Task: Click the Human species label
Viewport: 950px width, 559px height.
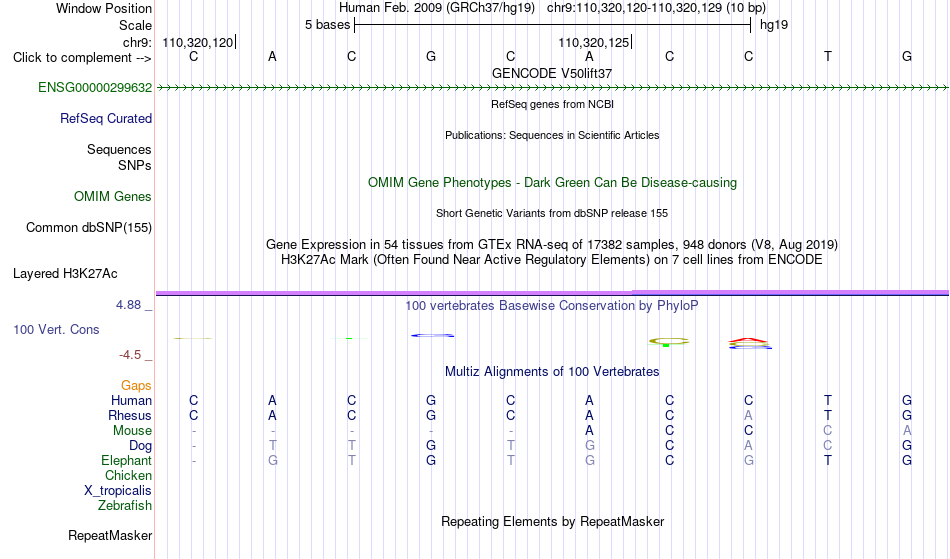Action: point(131,401)
